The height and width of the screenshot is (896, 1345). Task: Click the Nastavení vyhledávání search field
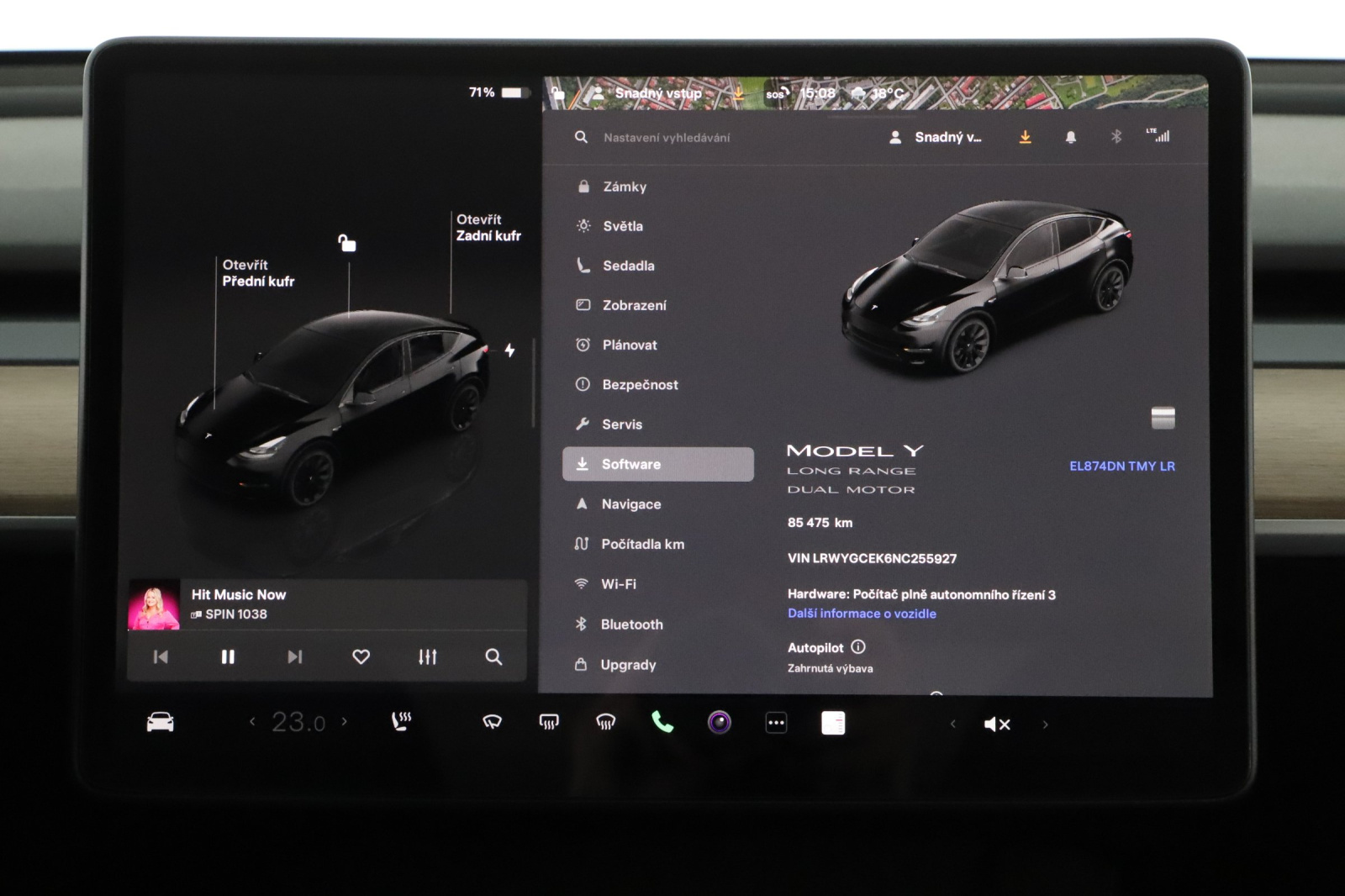[x=666, y=137]
